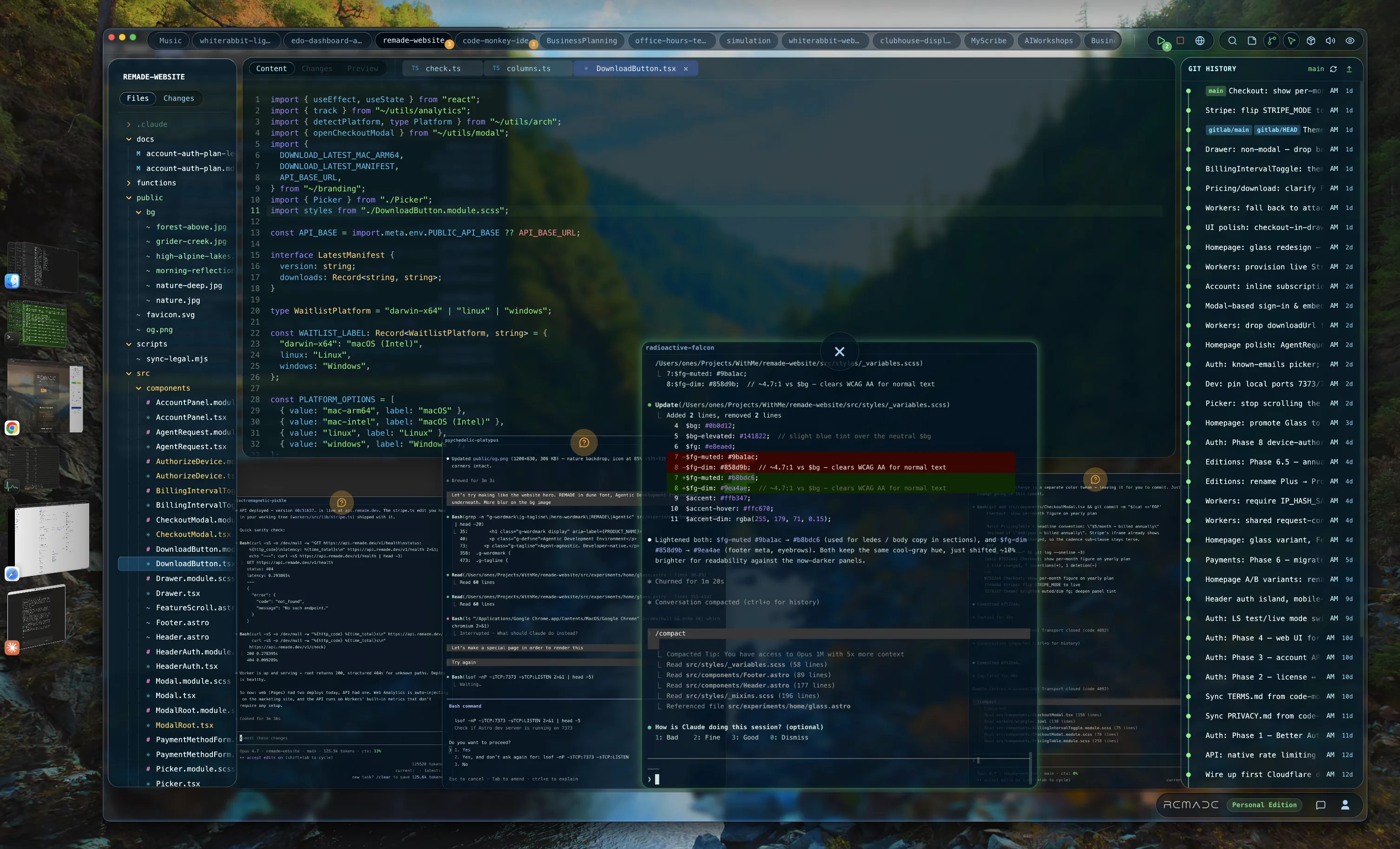Open search with the magnifier icon
1400x849 pixels.
(x=1232, y=41)
